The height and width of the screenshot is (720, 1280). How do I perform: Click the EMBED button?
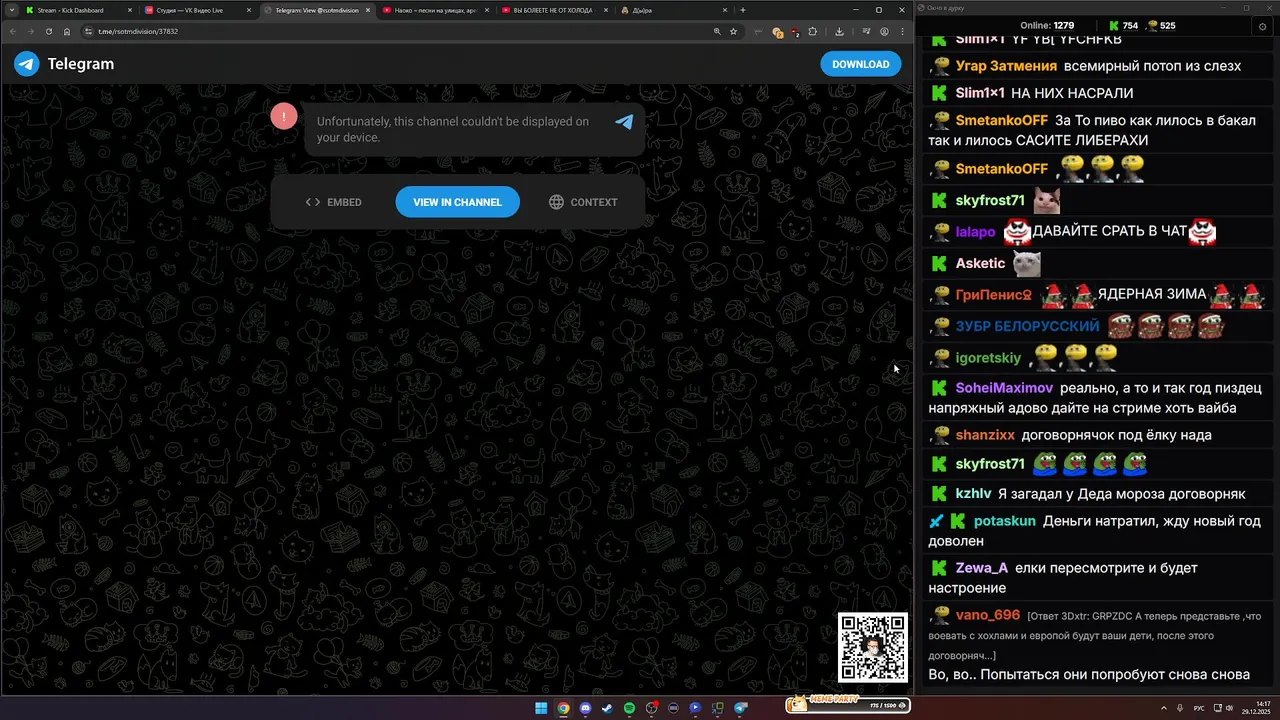[334, 202]
